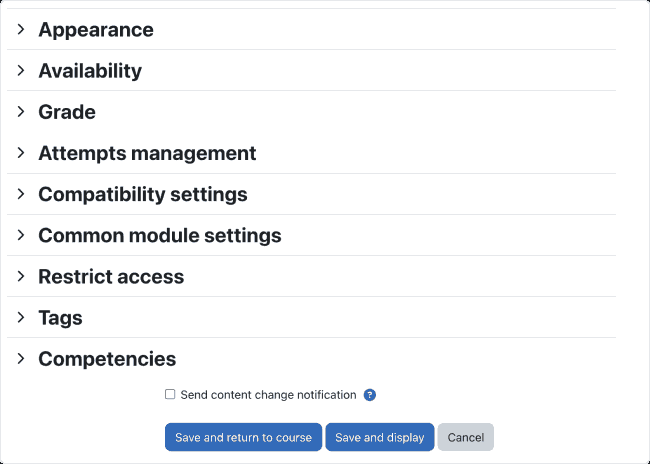
Task: Expand the Grade section chevron
Action: (21, 112)
